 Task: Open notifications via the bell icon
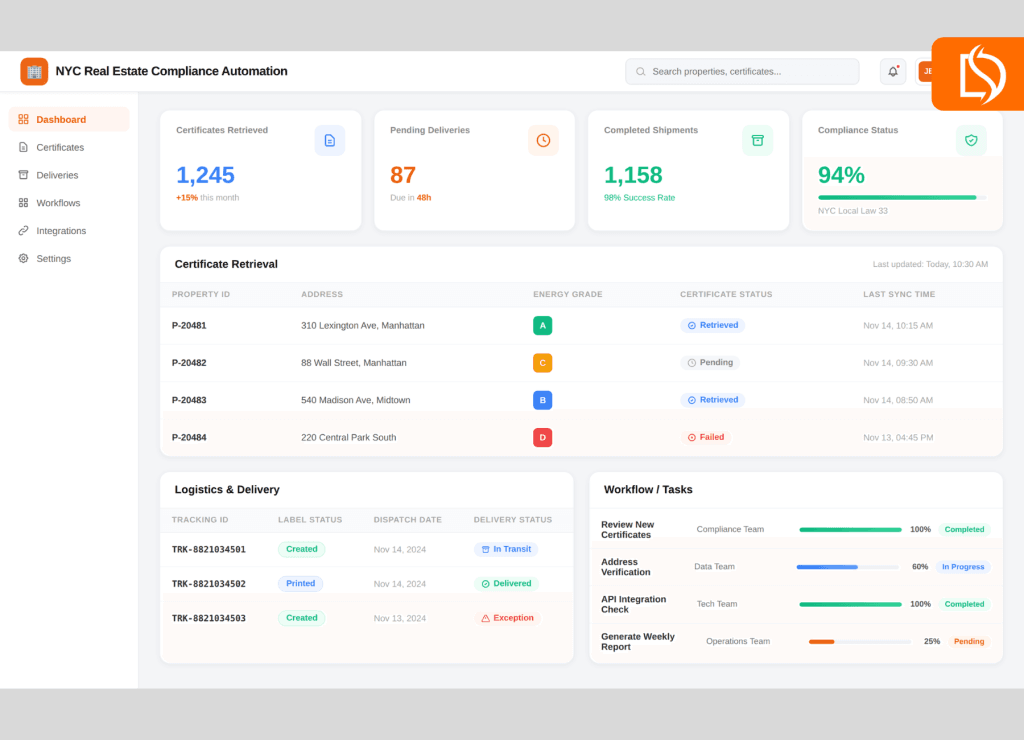893,71
